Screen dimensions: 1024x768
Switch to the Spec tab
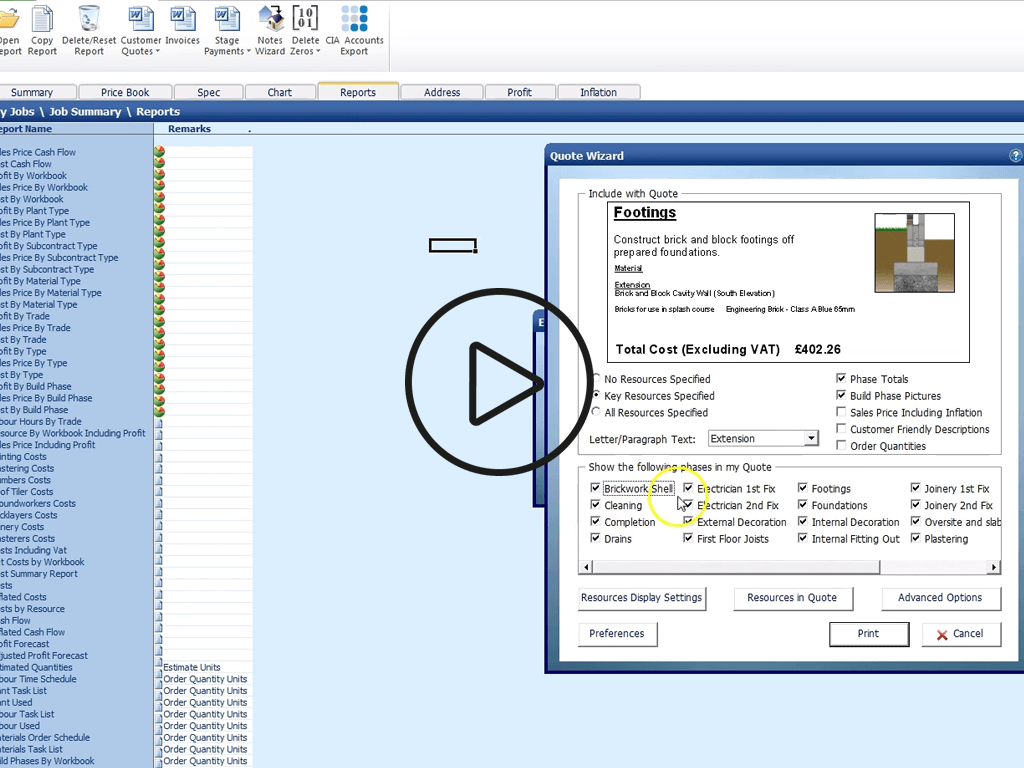pyautogui.click(x=209, y=92)
